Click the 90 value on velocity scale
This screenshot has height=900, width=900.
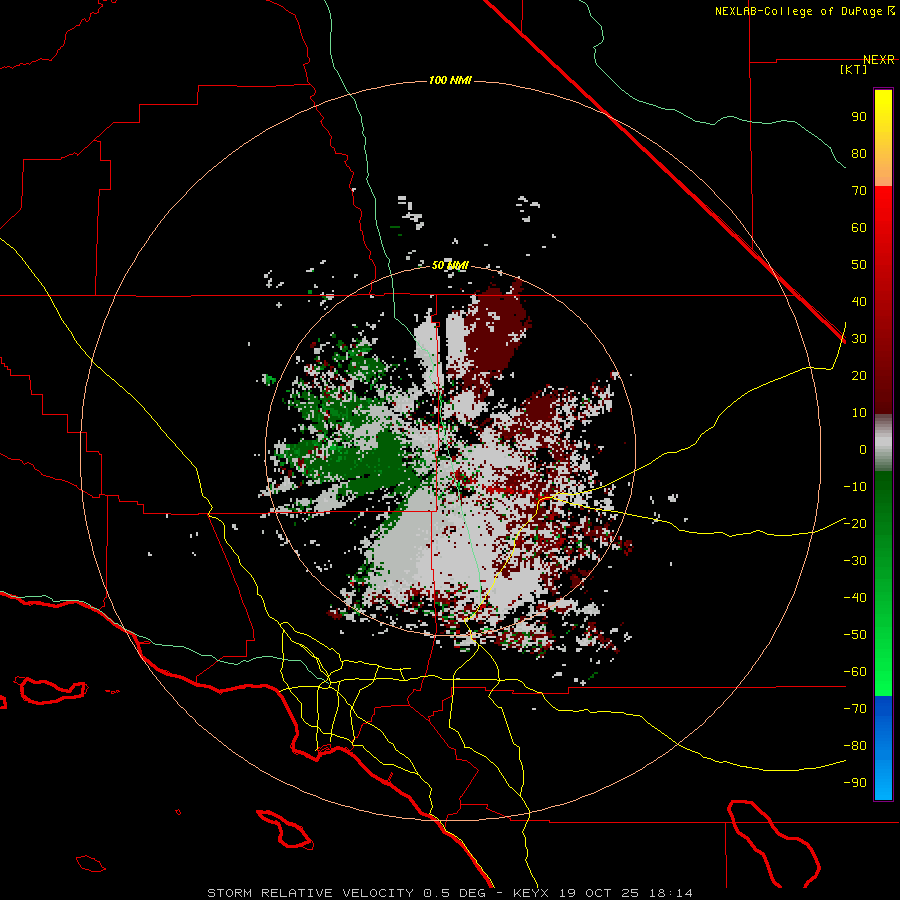coord(859,117)
